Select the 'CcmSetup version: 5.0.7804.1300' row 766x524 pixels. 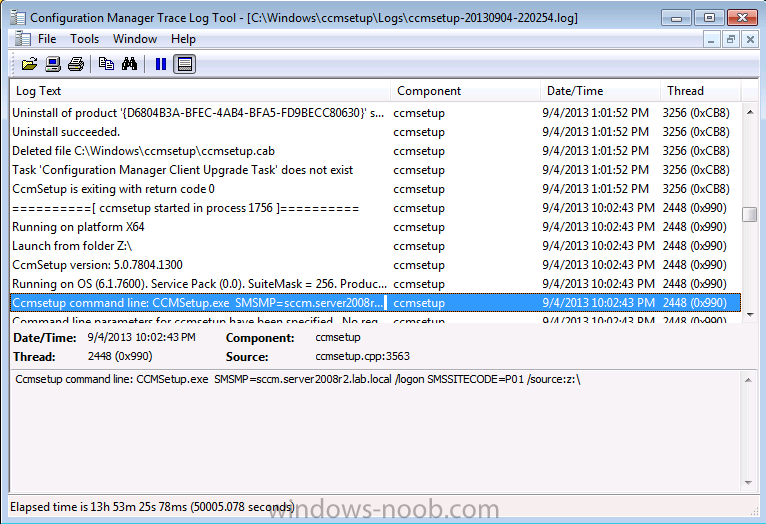[375, 265]
